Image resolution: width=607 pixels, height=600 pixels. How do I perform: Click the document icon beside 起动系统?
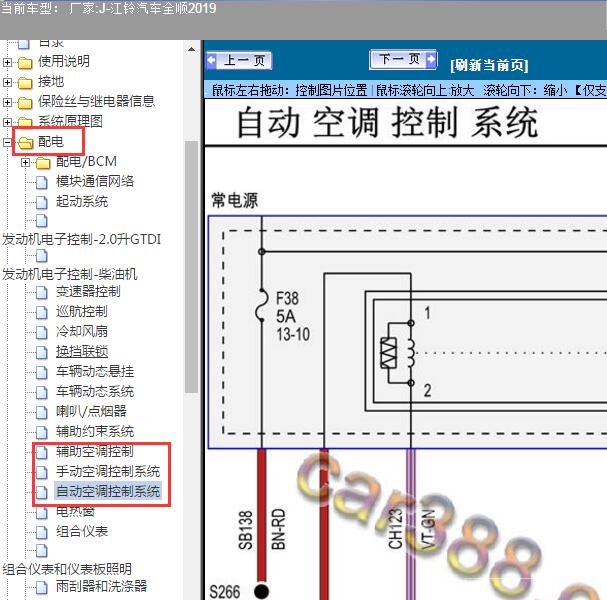click(41, 202)
